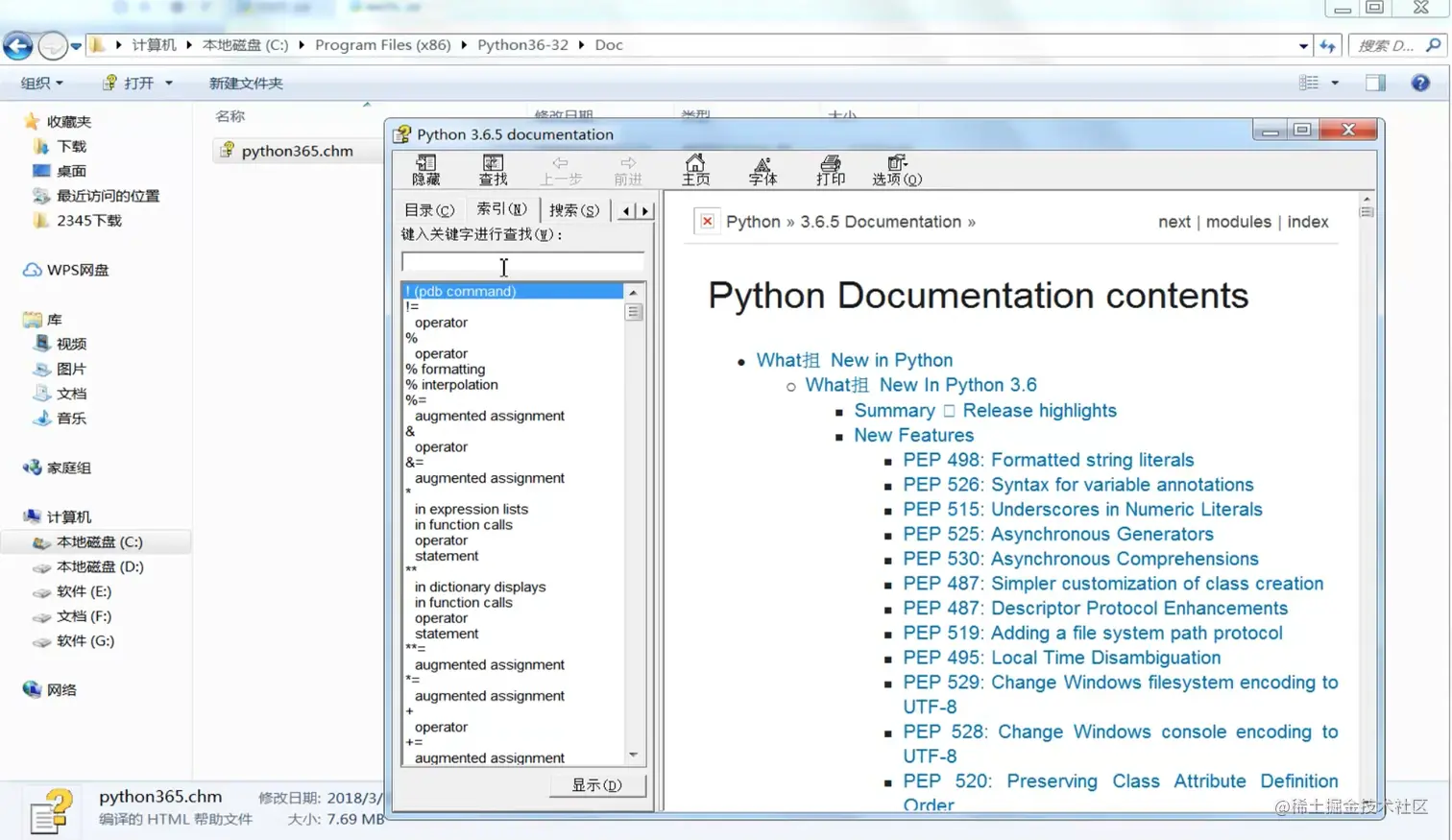This screenshot has width=1452, height=840.
Task: Click the 显示(D) button
Action: [596, 785]
